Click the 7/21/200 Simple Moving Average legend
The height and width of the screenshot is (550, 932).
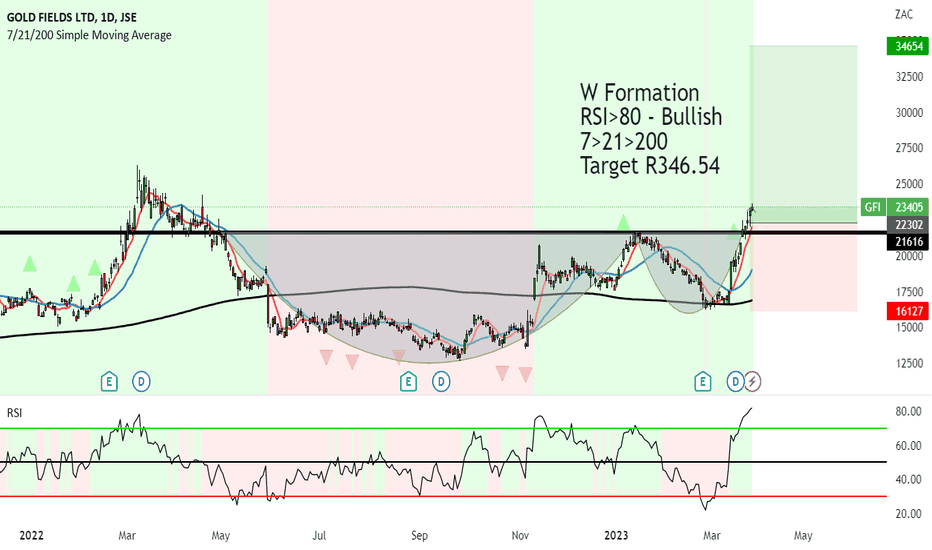89,35
